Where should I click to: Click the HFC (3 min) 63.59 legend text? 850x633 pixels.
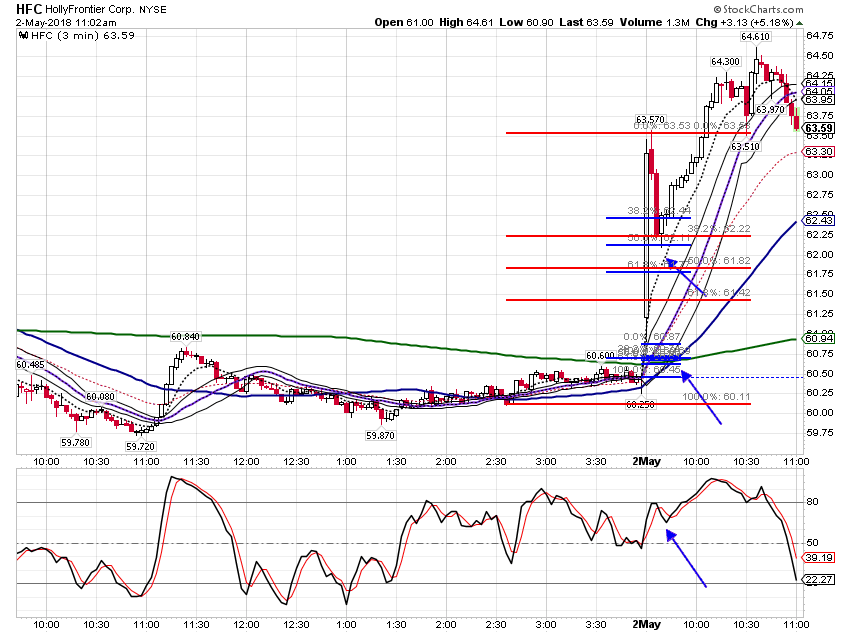83,35
